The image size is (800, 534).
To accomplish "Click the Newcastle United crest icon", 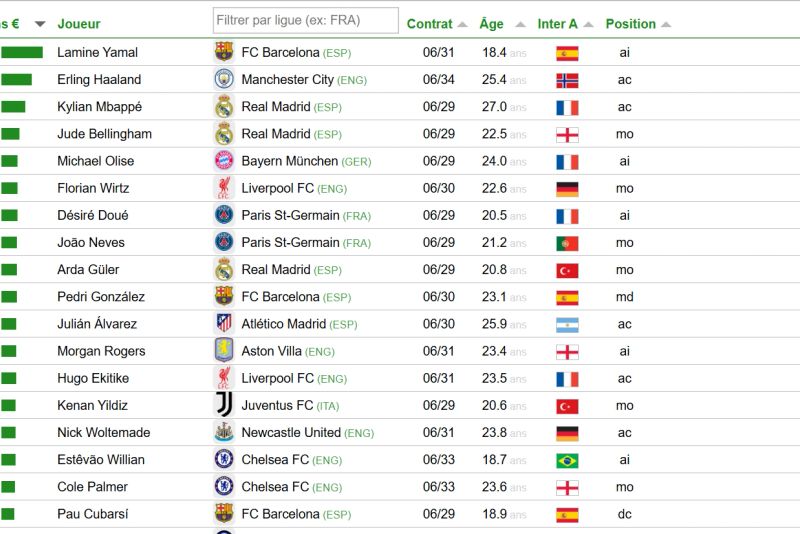I will coord(223,433).
